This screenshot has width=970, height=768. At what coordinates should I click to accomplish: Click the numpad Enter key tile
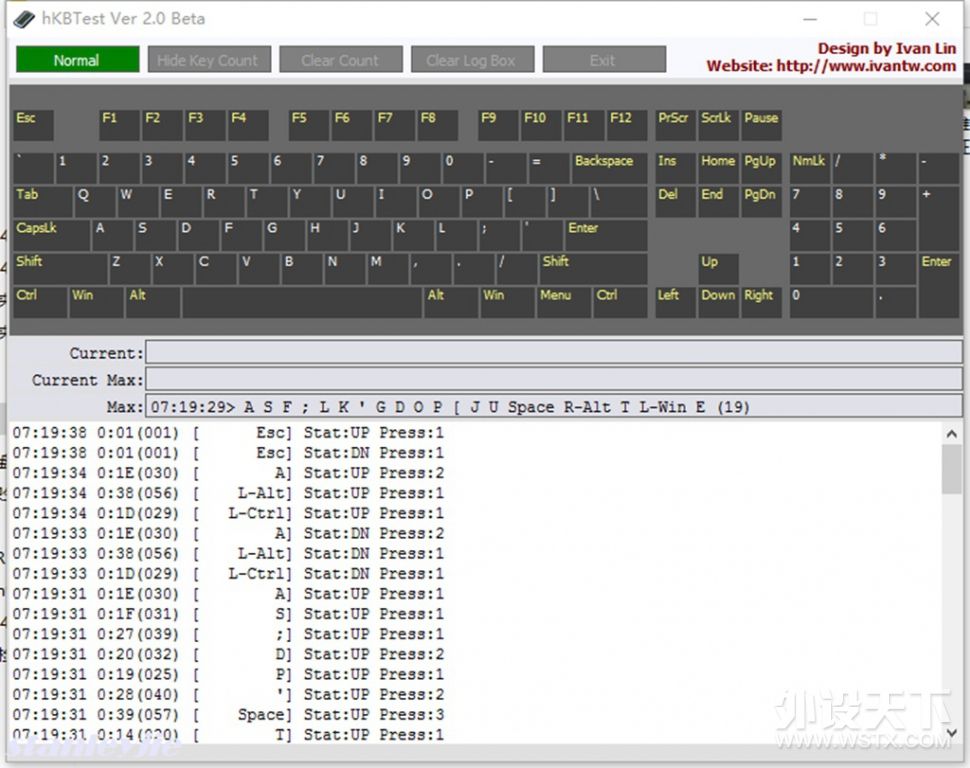[x=938, y=285]
